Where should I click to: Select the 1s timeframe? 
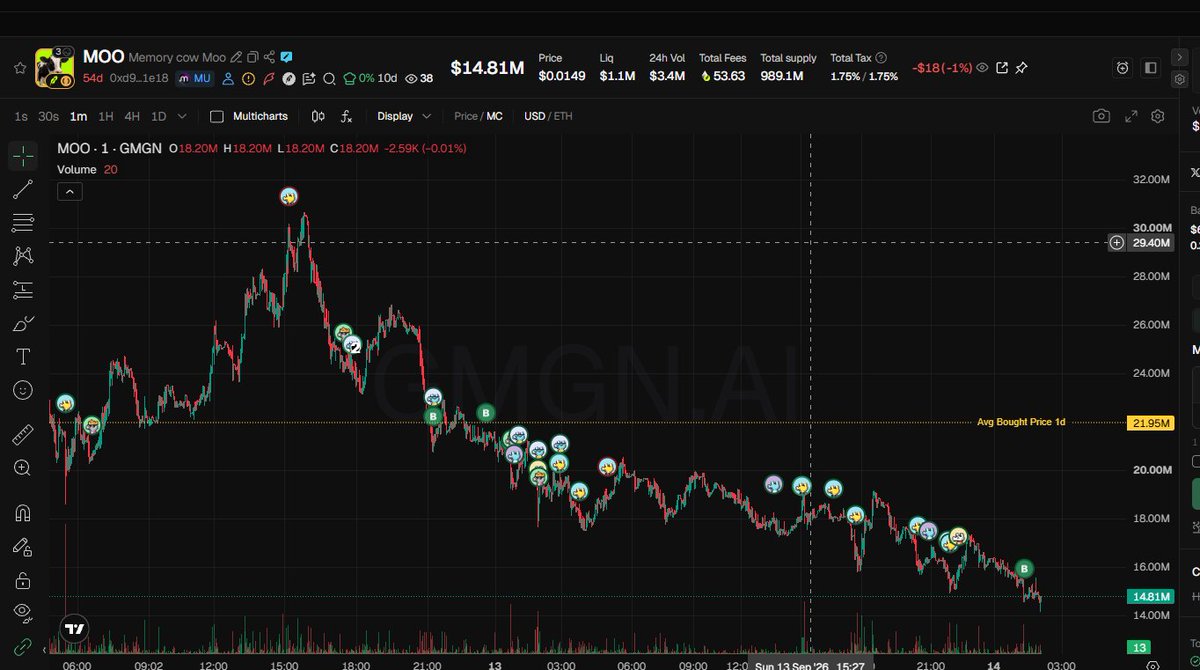coord(21,116)
